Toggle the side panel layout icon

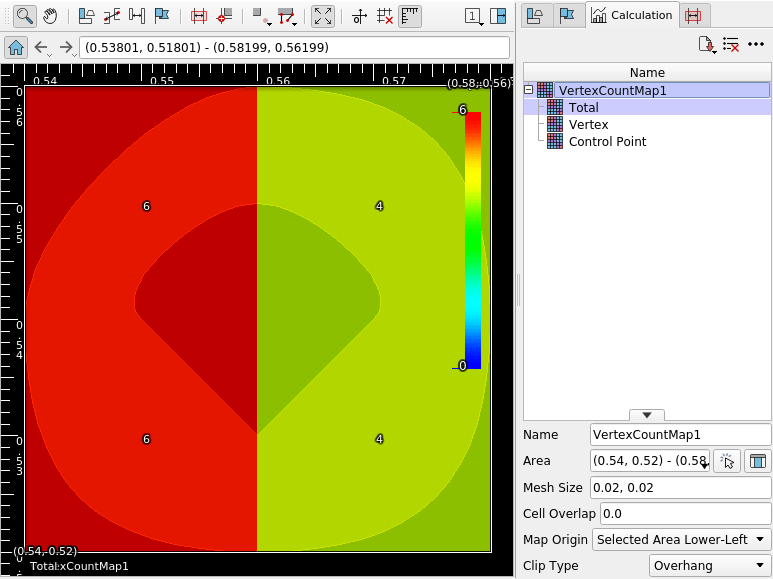coord(498,16)
